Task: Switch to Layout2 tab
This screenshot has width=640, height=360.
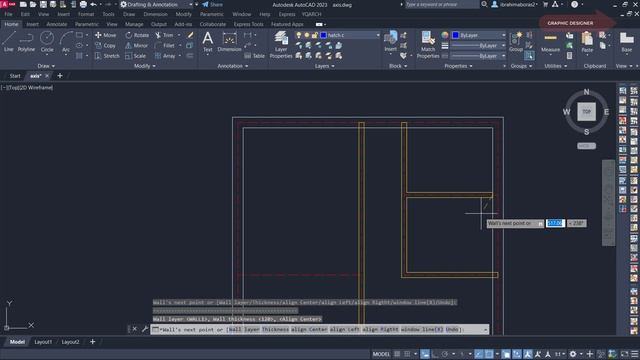Action: pos(70,342)
